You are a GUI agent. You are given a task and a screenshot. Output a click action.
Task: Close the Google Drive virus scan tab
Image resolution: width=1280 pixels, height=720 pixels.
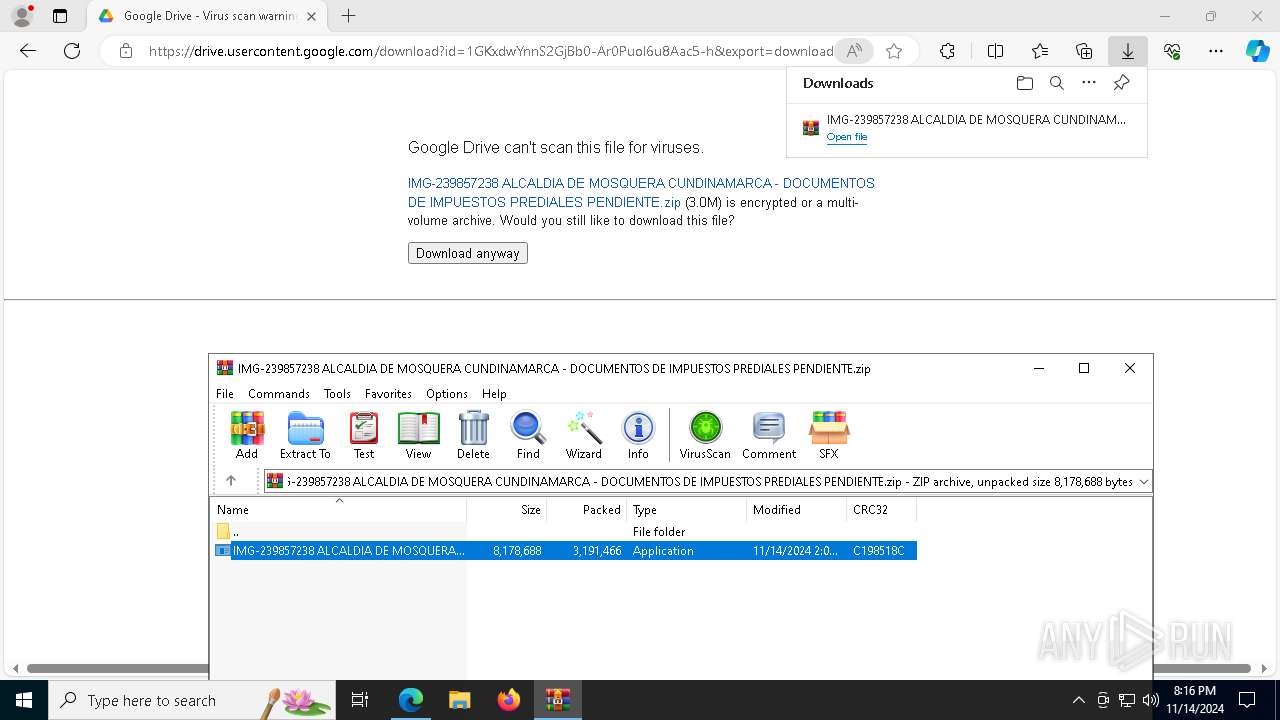[x=311, y=16]
